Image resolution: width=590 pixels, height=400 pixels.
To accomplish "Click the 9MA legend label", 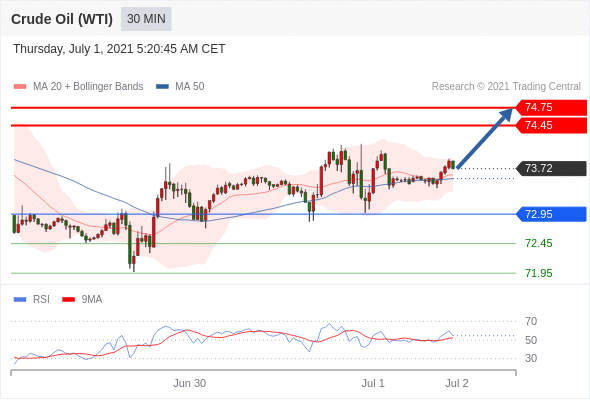I will click(92, 300).
